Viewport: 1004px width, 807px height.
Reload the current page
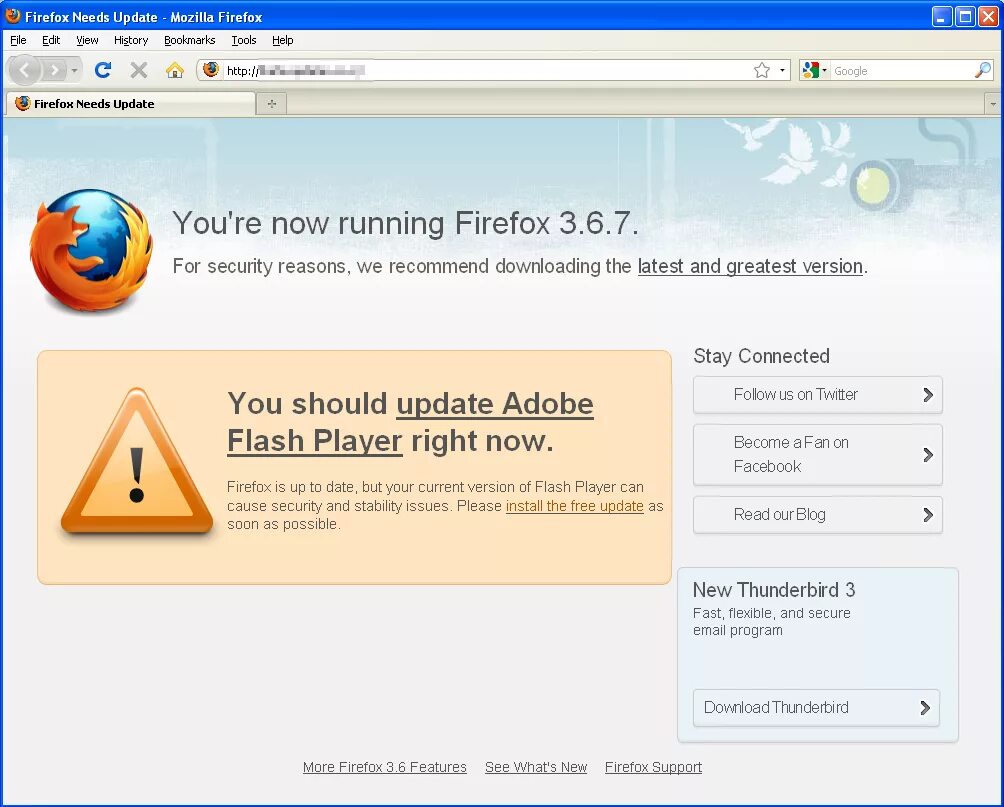[103, 70]
